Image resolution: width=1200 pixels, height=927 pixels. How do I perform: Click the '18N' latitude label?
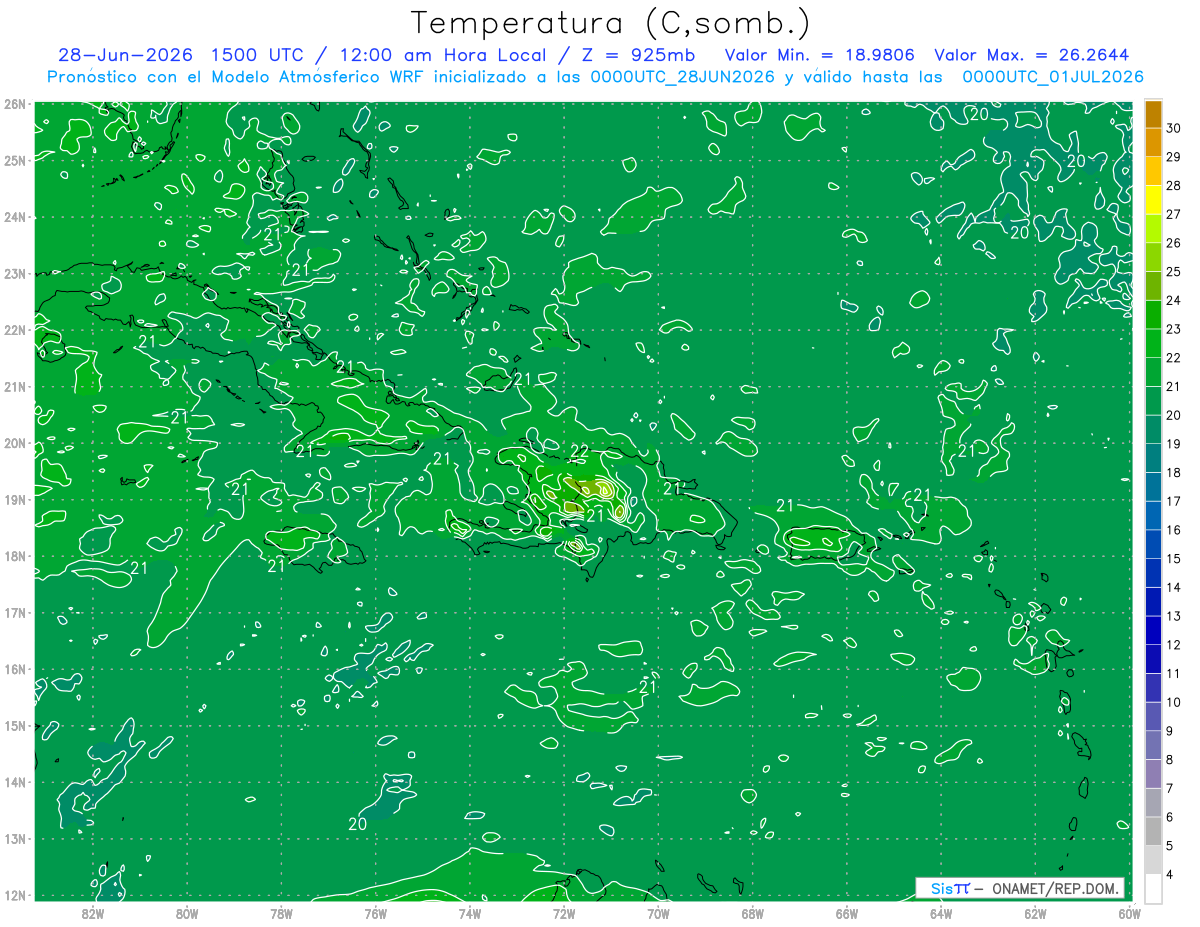(15, 556)
